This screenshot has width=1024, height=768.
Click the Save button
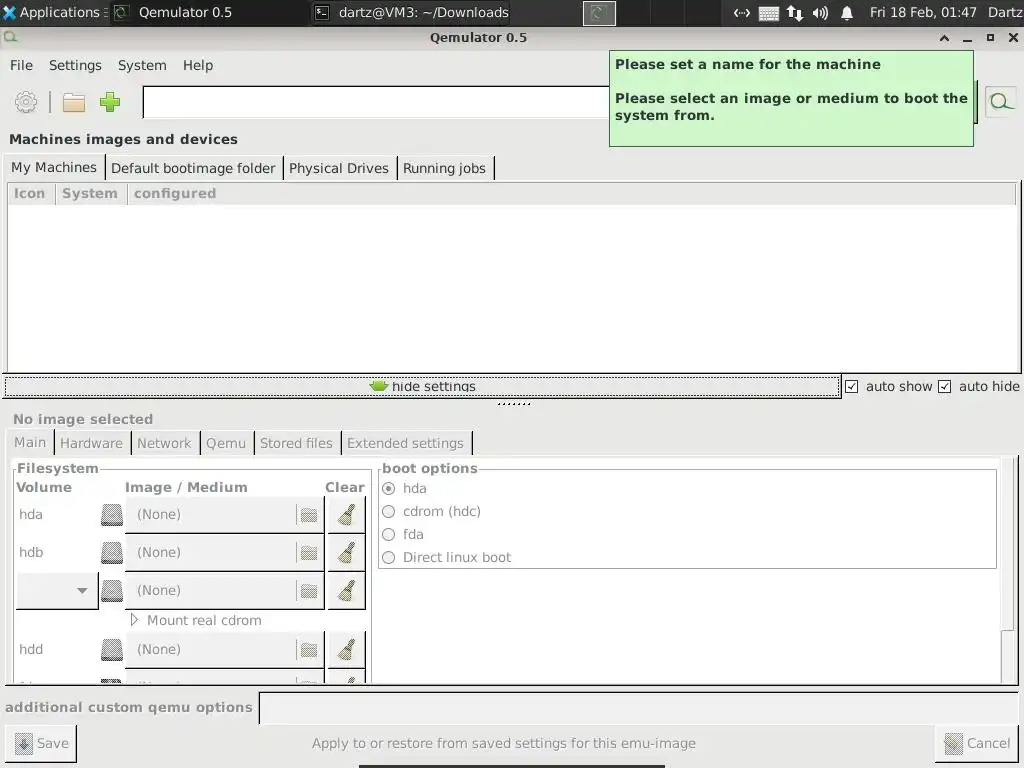[x=41, y=743]
